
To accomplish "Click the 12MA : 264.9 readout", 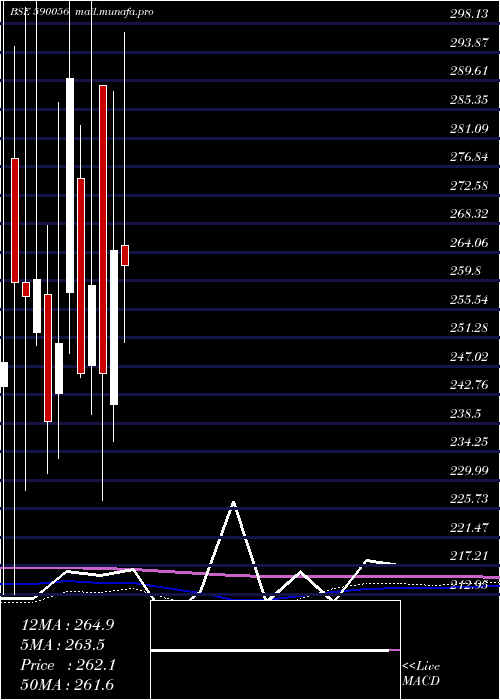I will [68, 625].
